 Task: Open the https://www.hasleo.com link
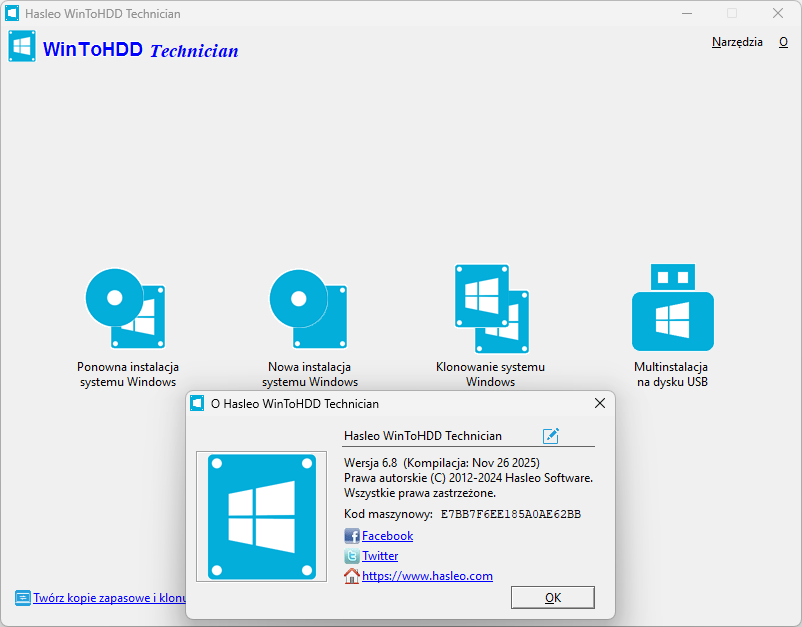pyautogui.click(x=428, y=576)
